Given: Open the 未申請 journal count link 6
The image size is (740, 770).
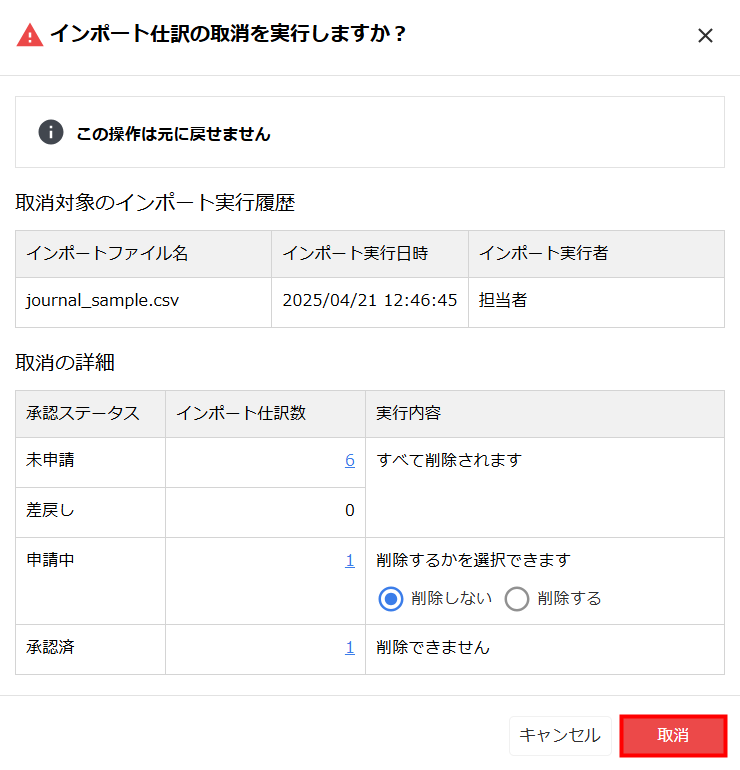Looking at the screenshot, I should (350, 461).
